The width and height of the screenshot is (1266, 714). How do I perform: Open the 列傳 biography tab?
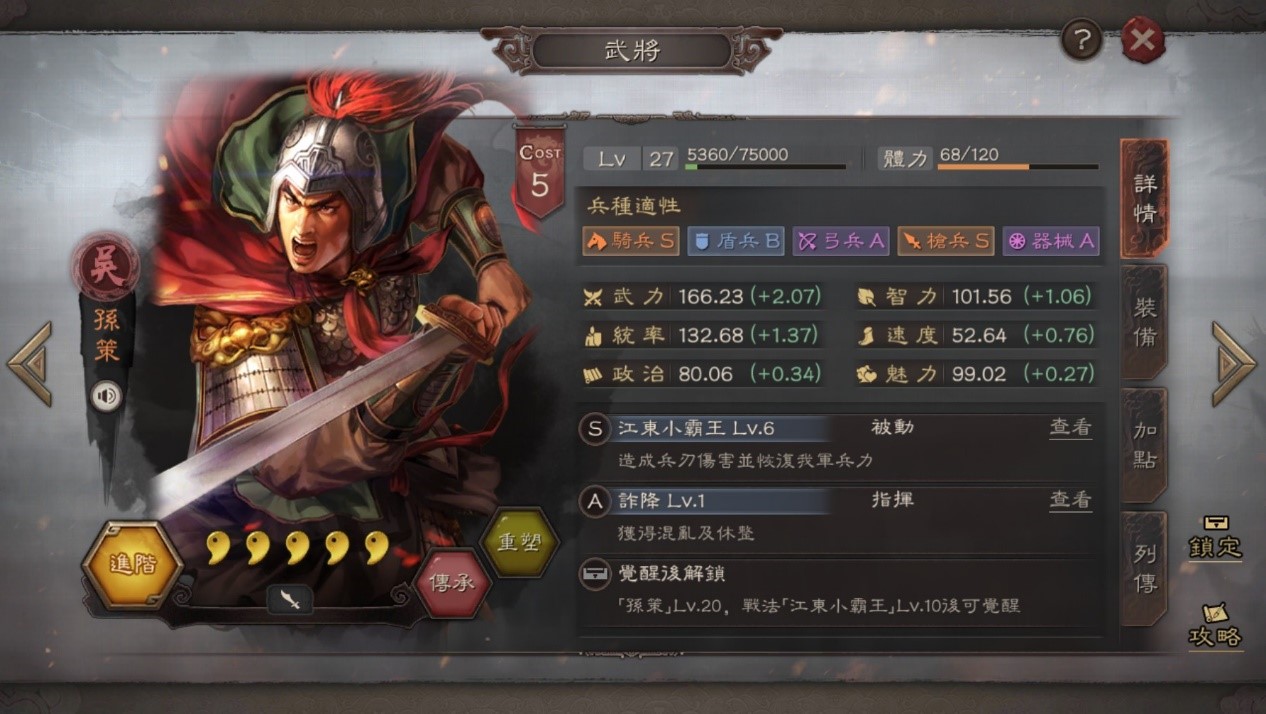1144,569
